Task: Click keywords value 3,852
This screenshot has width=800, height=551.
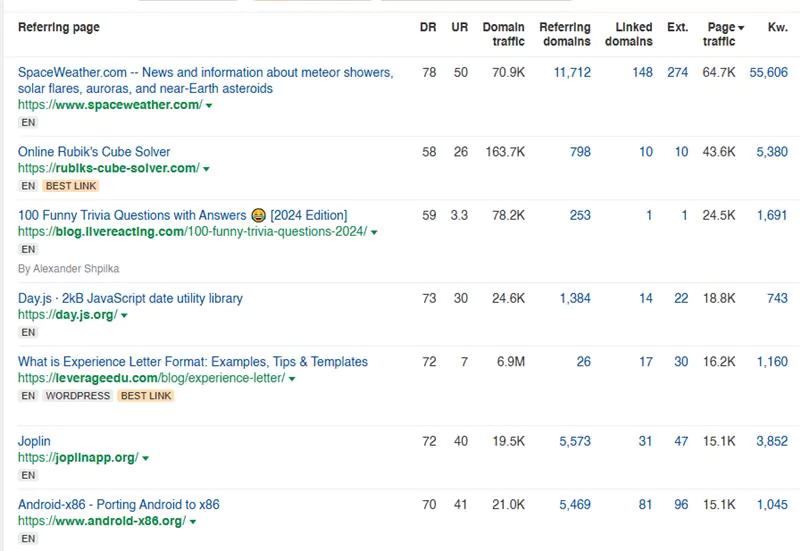Action: click(x=772, y=441)
